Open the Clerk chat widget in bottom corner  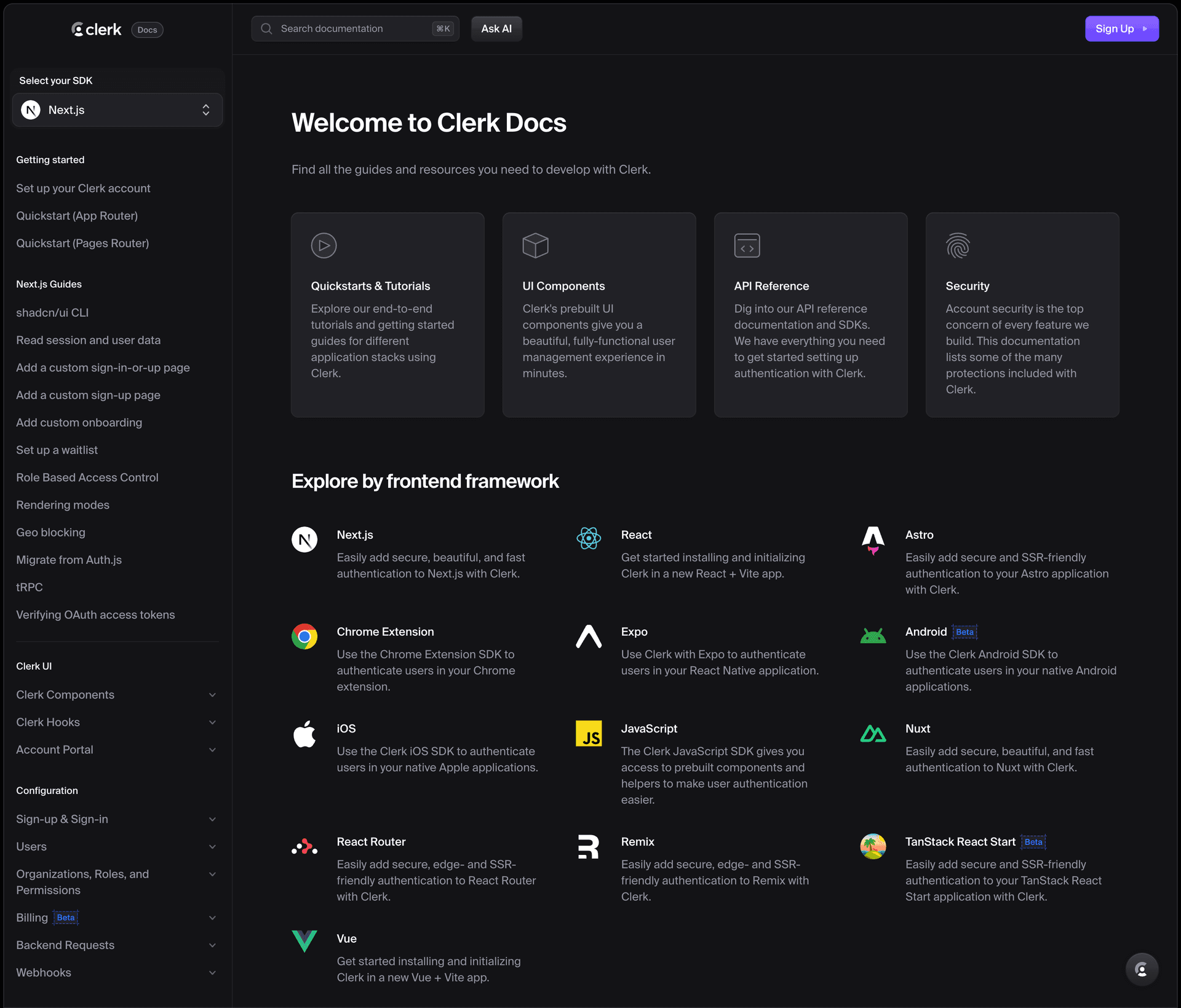tap(1142, 969)
